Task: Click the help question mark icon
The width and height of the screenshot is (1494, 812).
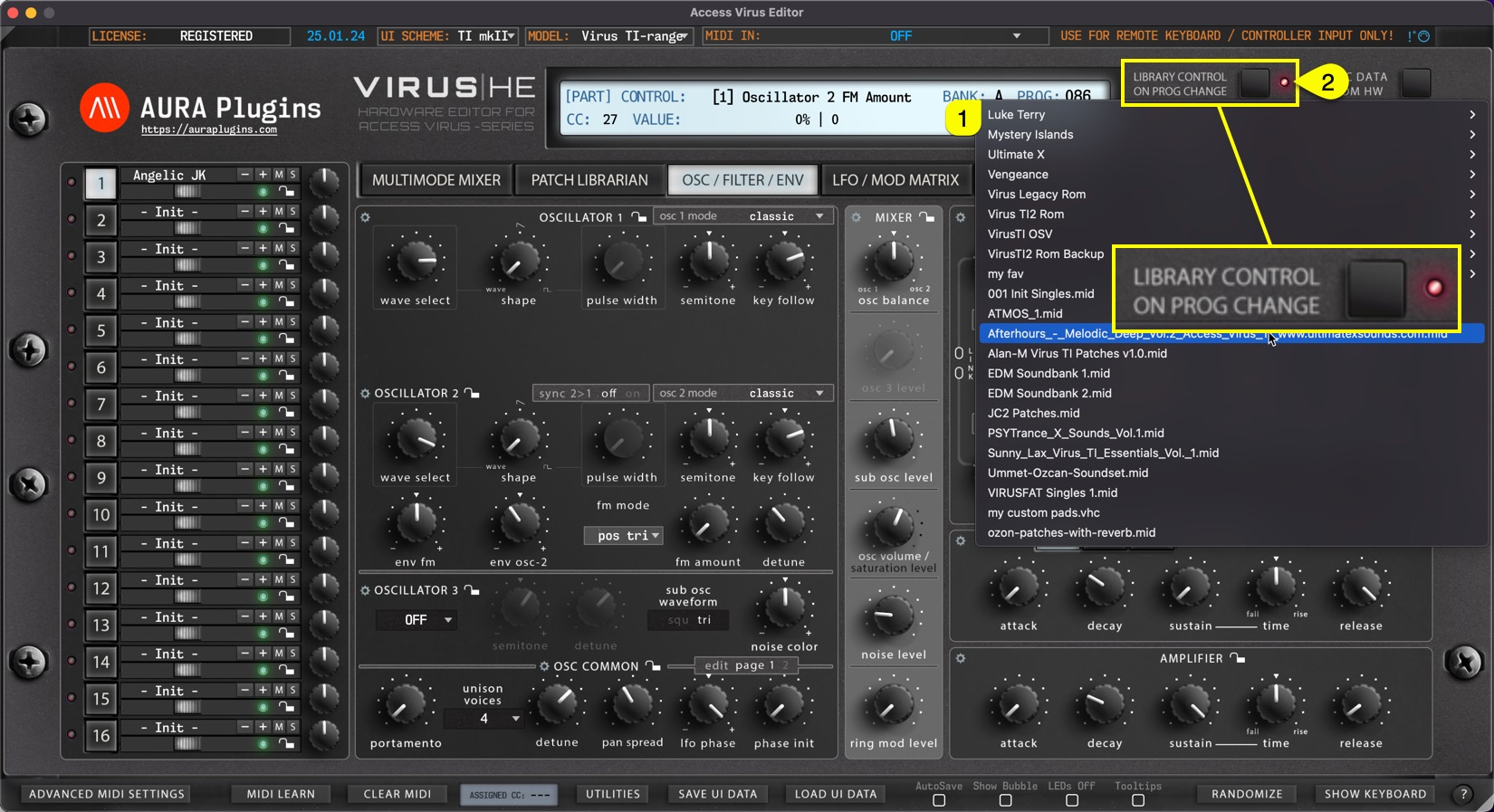Action: [1463, 794]
